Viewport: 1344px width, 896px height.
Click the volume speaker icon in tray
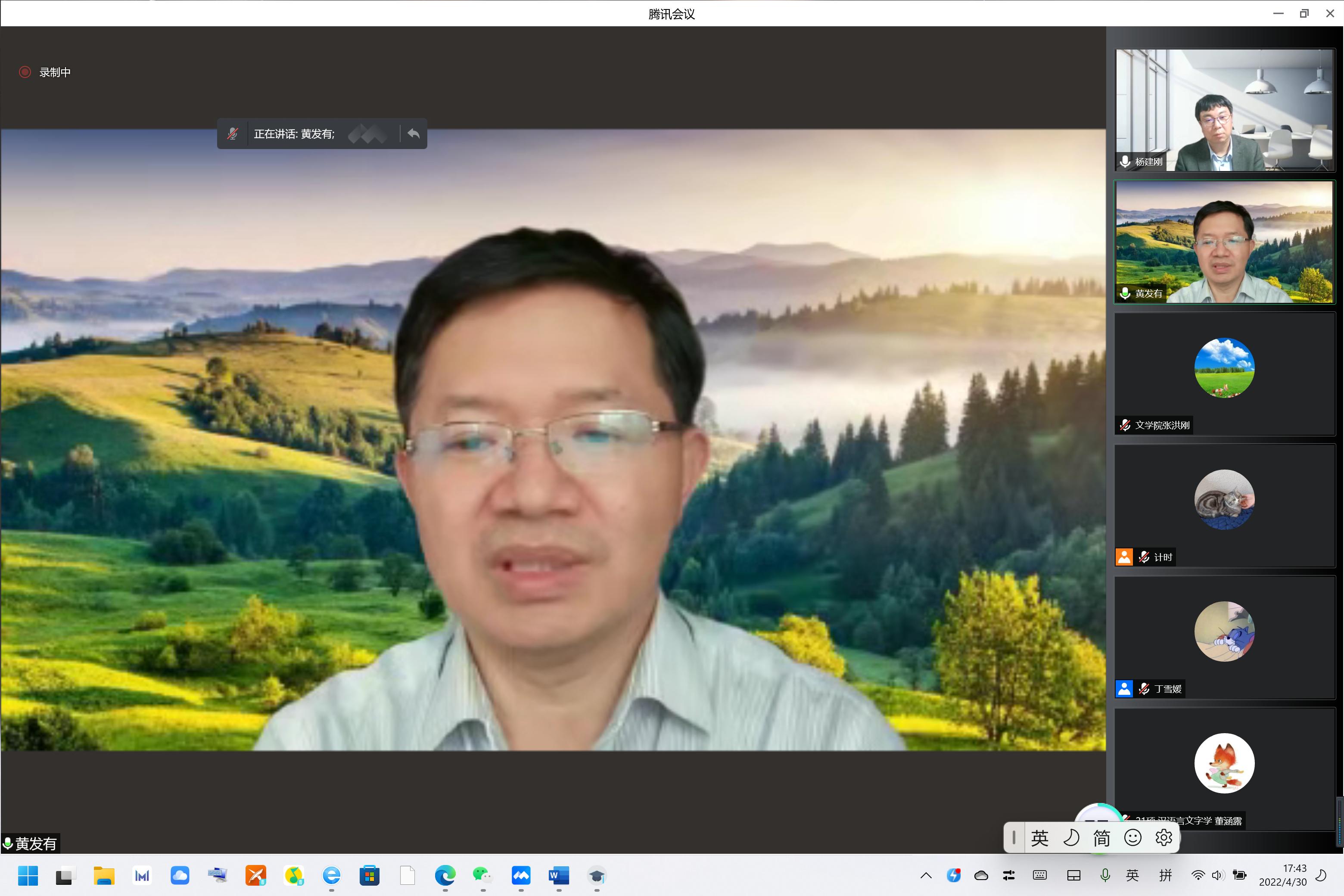click(x=1218, y=875)
